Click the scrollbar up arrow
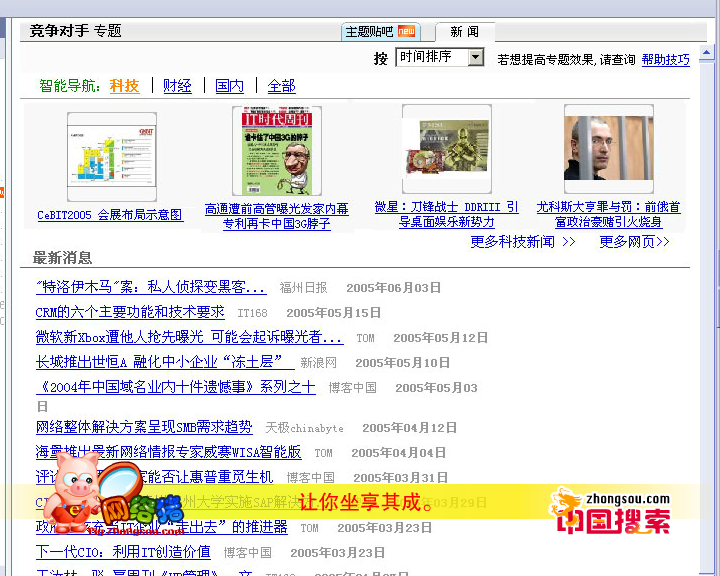Screen dimensions: 720x576 point(707,53)
